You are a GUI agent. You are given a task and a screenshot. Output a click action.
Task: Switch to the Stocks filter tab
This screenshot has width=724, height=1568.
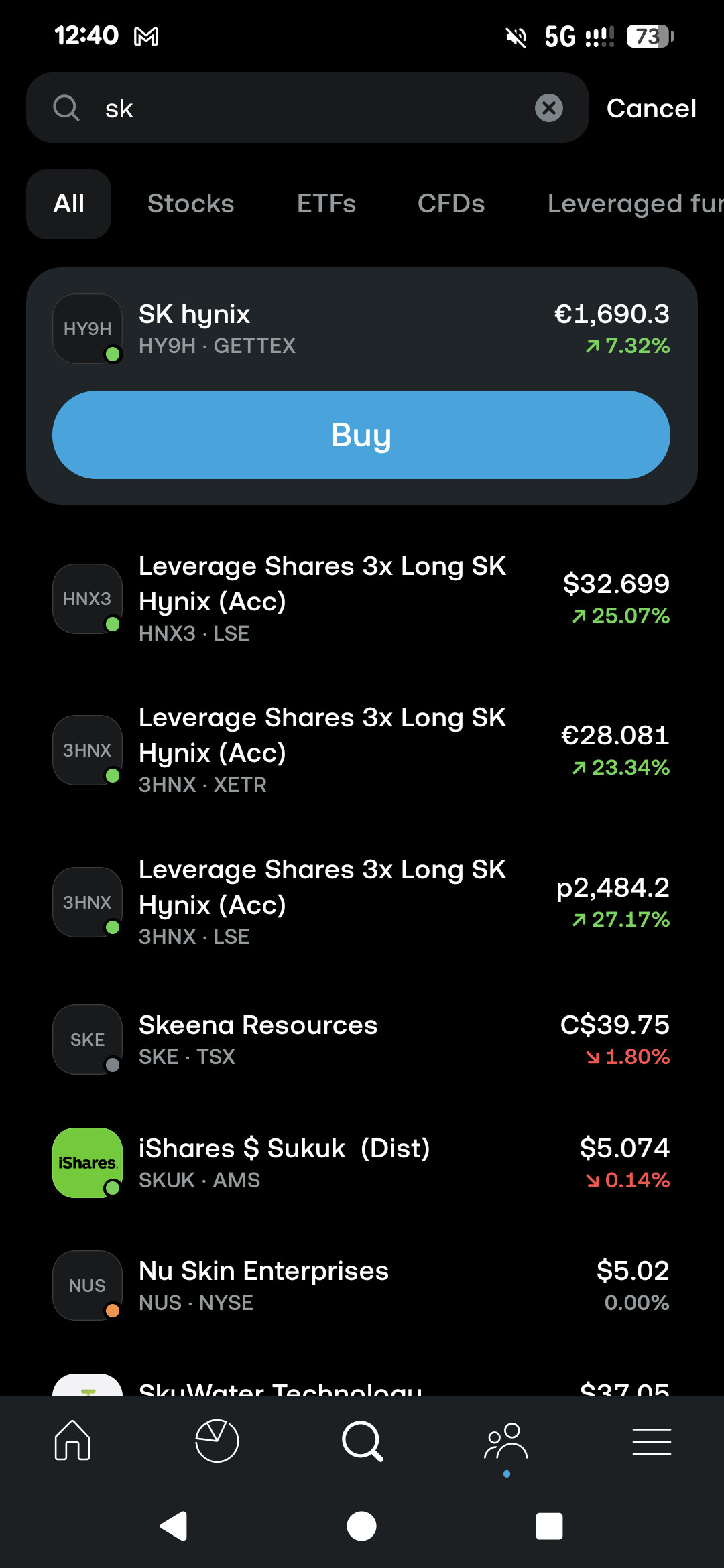pyautogui.click(x=191, y=204)
